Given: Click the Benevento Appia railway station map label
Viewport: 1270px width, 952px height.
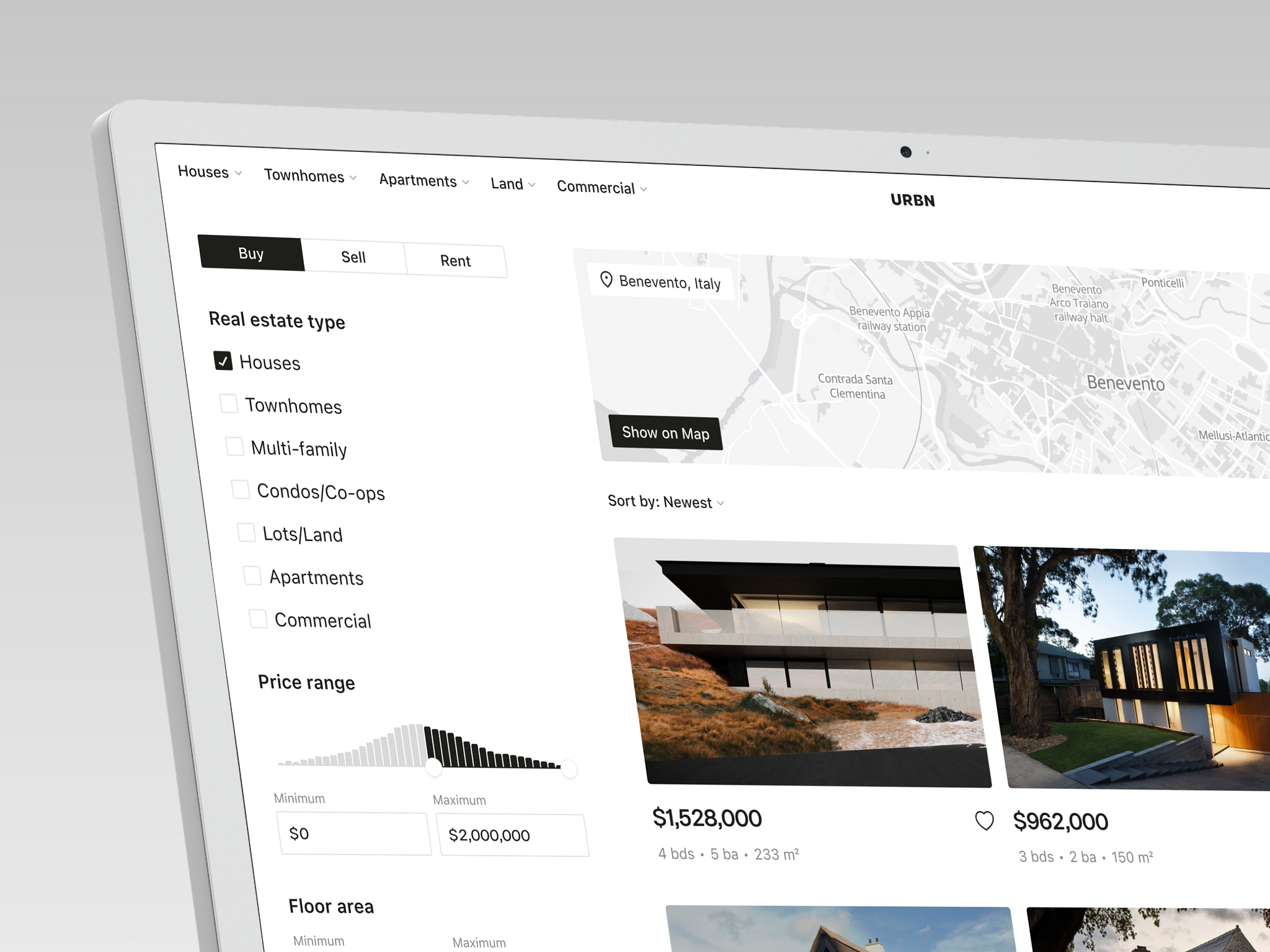Looking at the screenshot, I should tap(890, 319).
